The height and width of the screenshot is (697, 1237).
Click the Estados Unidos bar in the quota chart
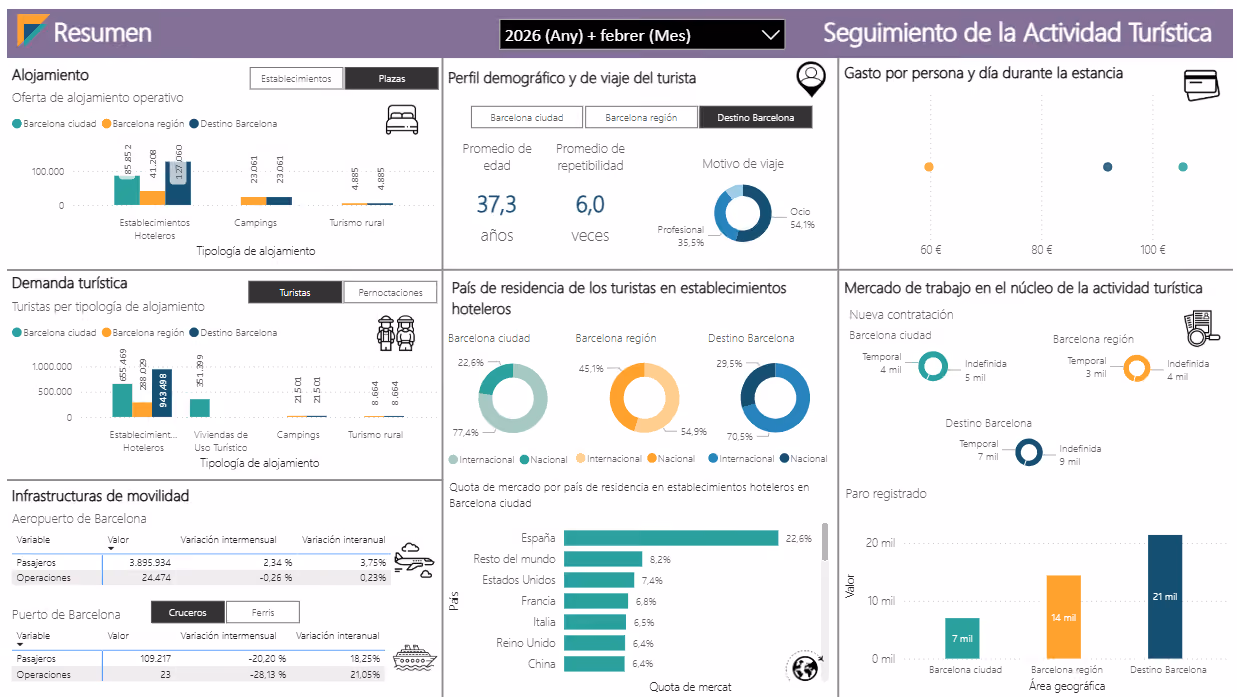[x=599, y=580]
